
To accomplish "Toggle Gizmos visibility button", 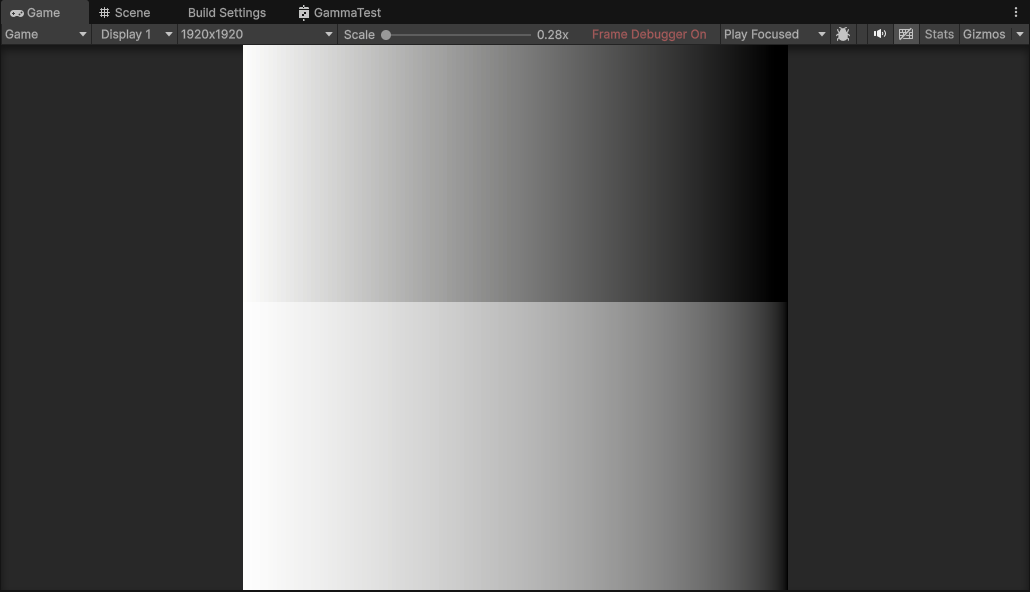I will (x=984, y=34).
